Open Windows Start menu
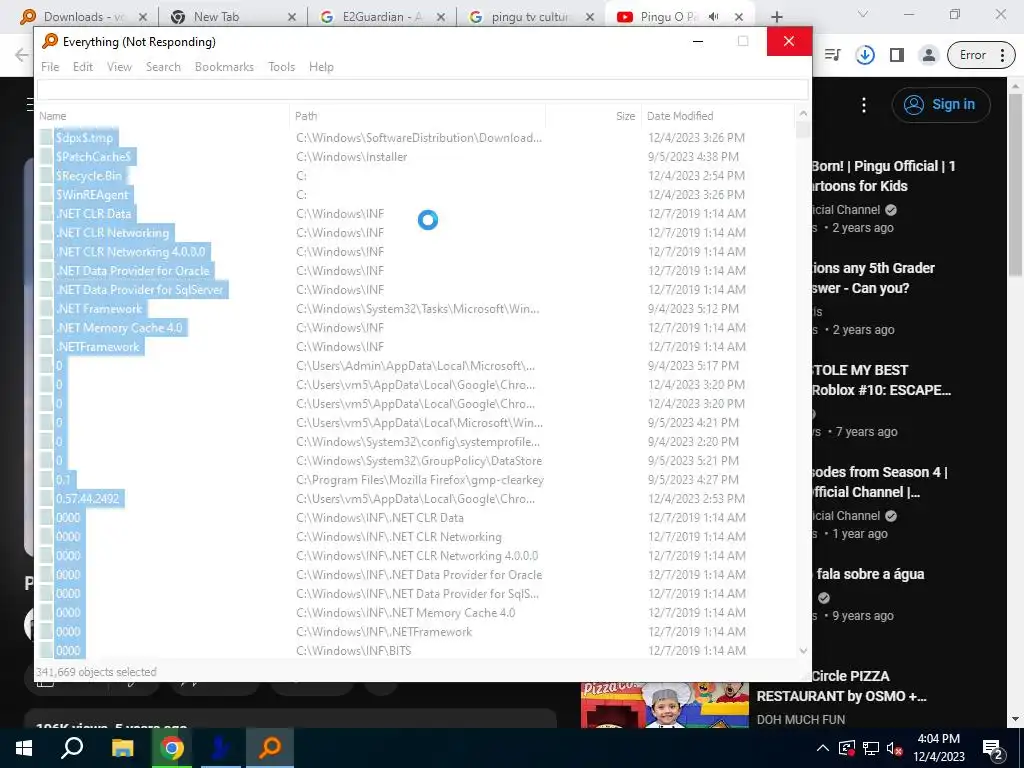This screenshot has width=1024, height=768. point(24,748)
